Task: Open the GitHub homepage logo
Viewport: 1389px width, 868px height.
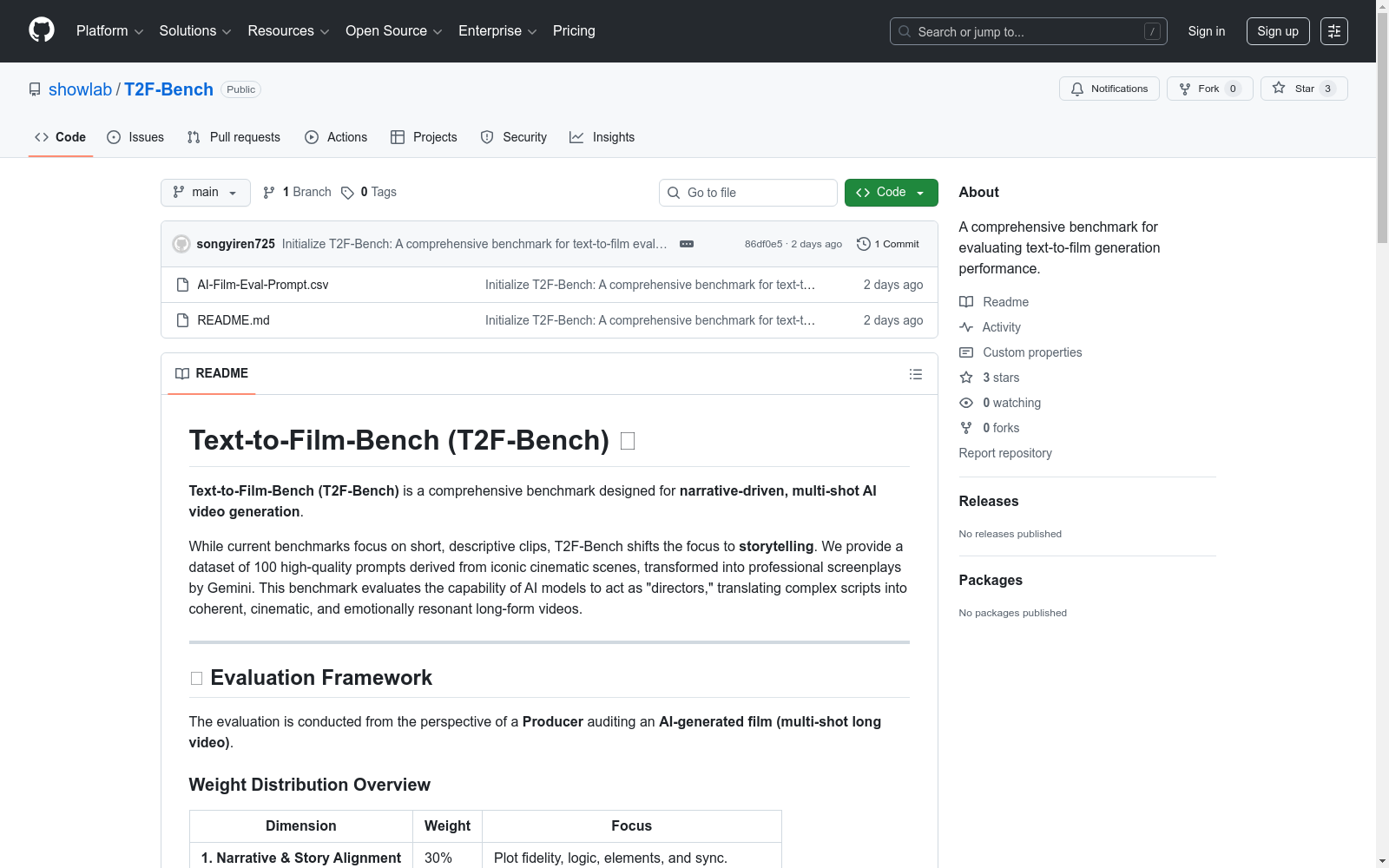Action: coord(42,30)
